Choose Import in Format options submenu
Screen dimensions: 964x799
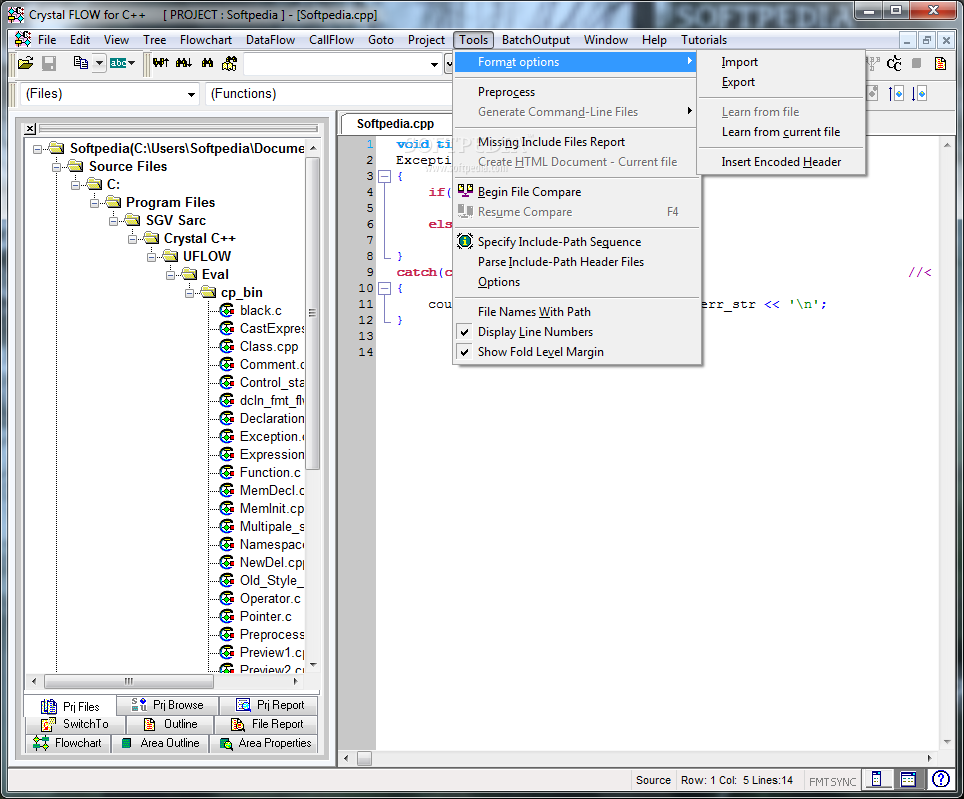coord(781,62)
